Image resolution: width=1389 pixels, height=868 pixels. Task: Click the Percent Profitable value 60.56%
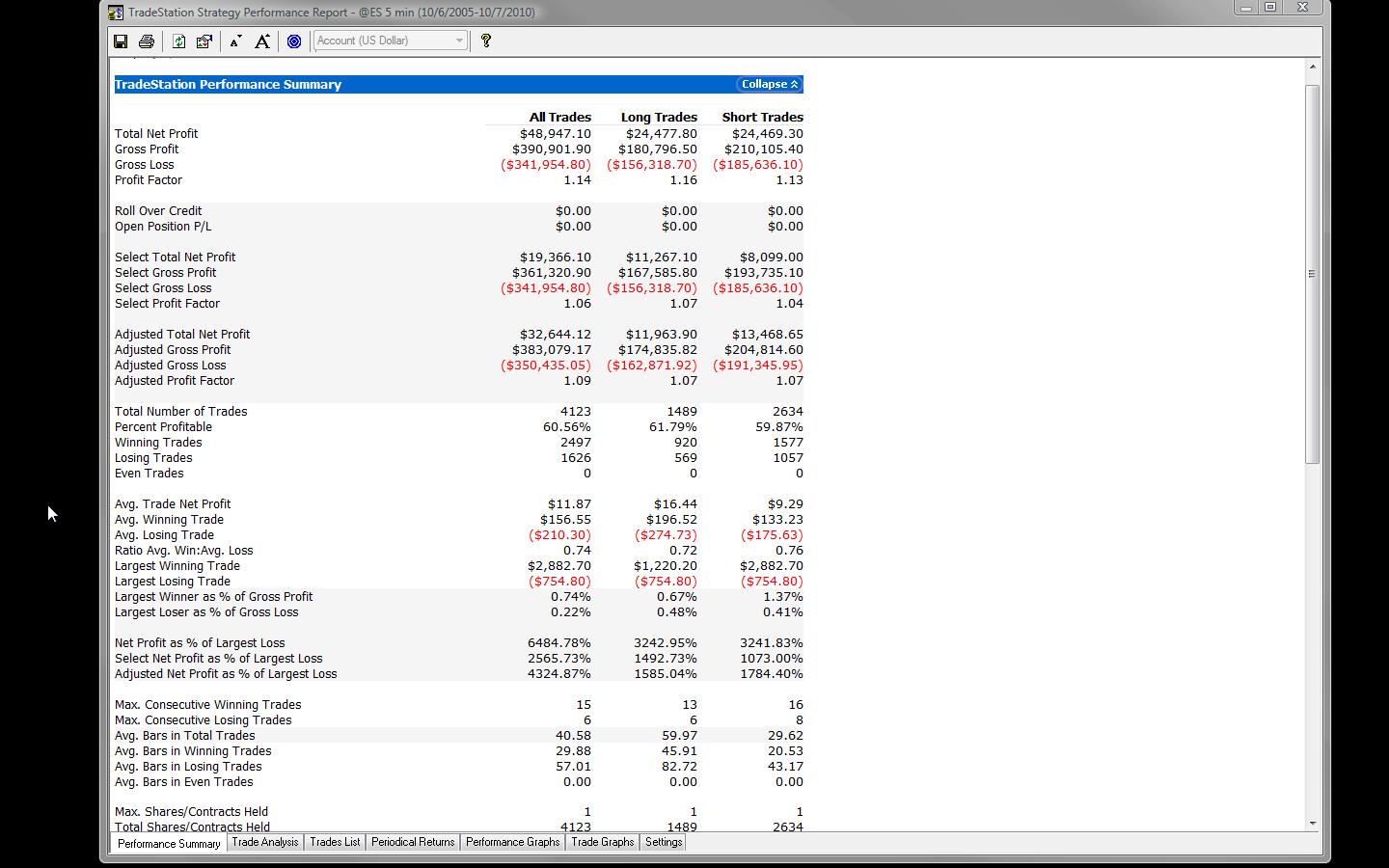tap(567, 427)
